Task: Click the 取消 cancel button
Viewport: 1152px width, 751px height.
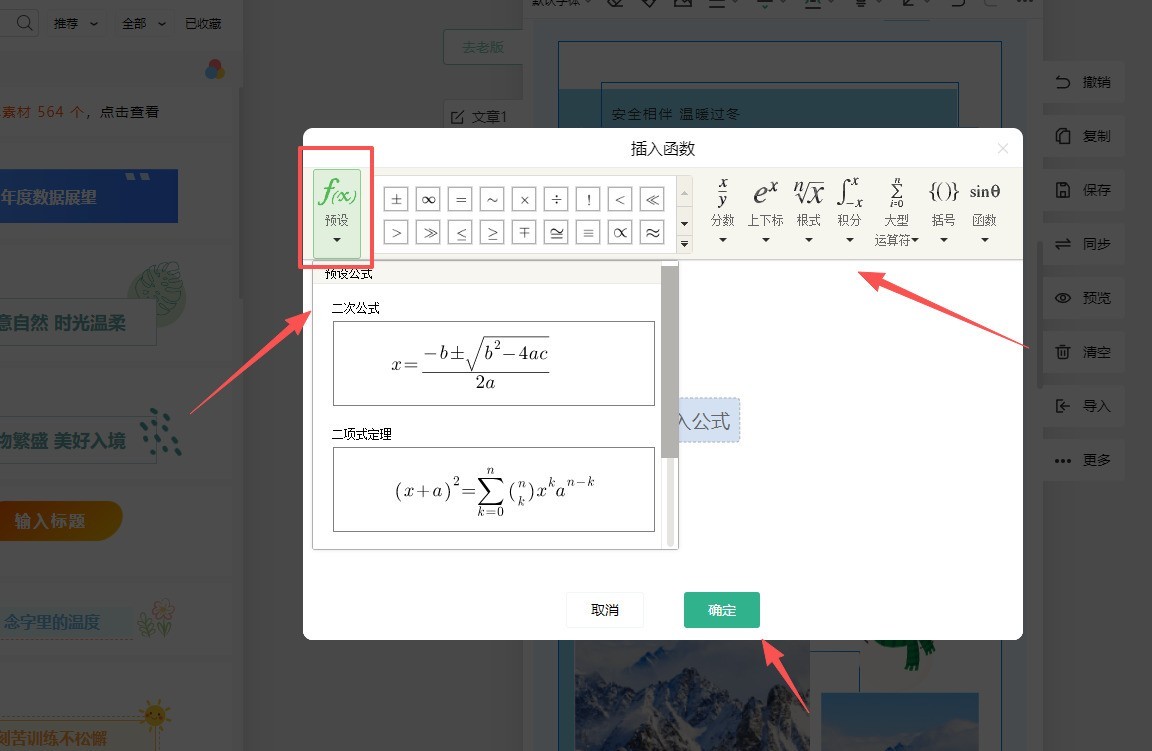Action: (605, 610)
